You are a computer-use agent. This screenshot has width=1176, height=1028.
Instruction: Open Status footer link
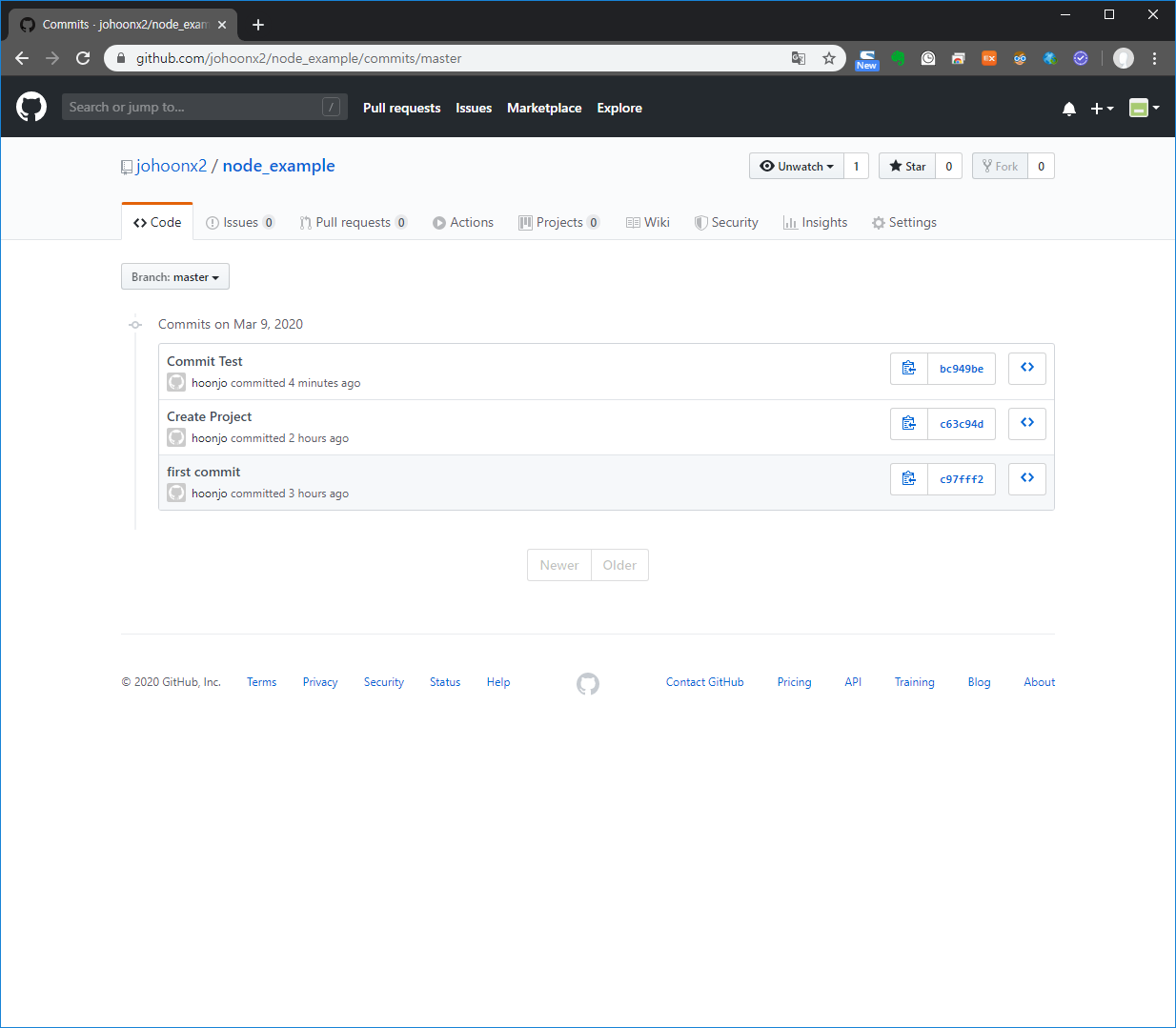(445, 682)
